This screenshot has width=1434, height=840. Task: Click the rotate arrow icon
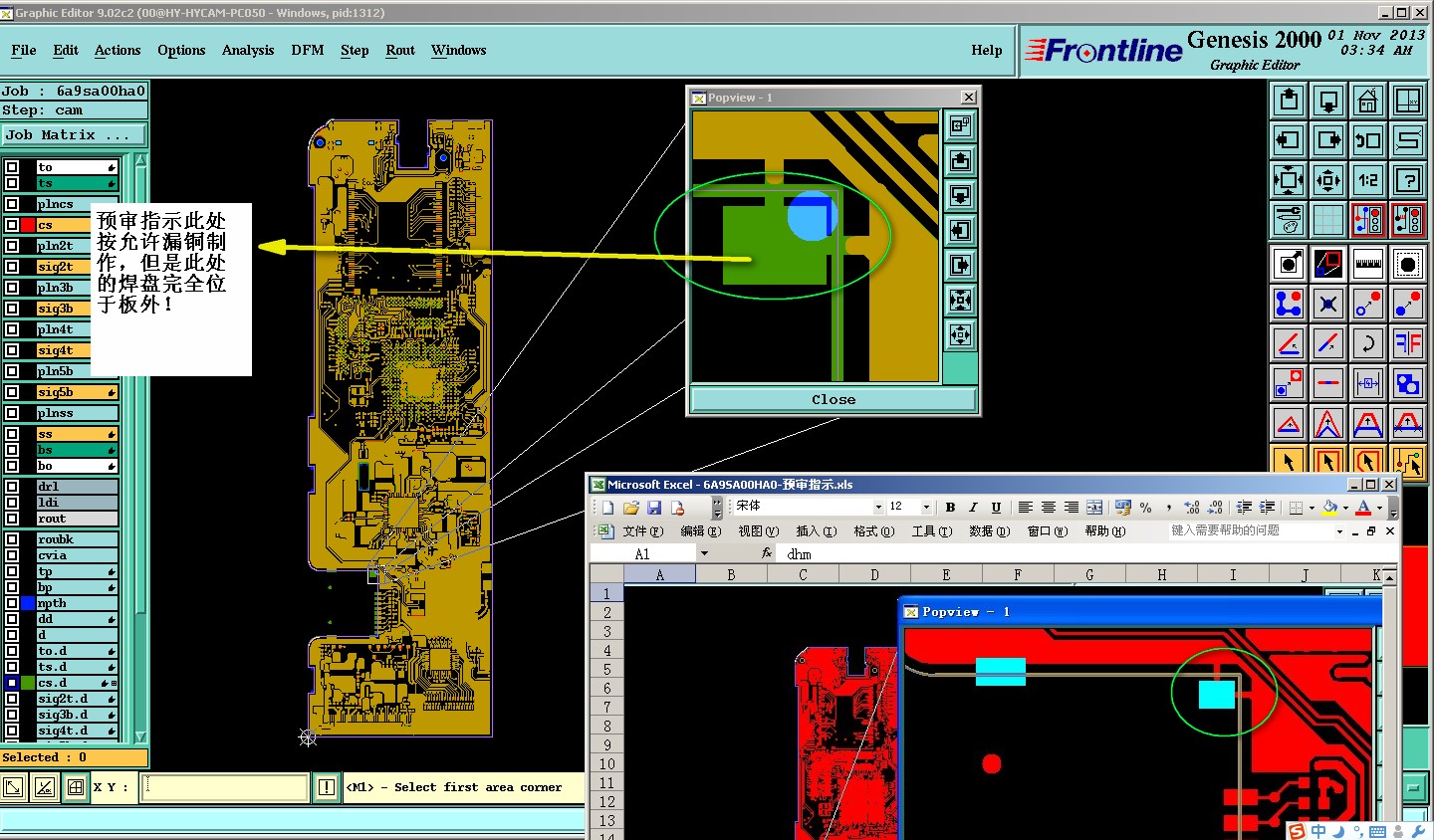1368,343
